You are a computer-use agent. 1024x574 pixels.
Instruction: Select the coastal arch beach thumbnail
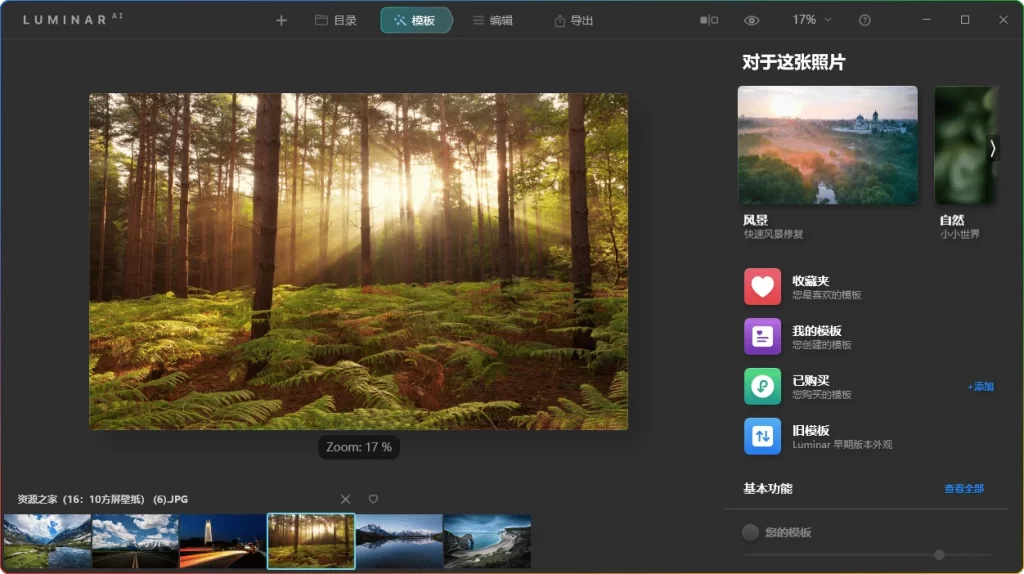coord(487,541)
